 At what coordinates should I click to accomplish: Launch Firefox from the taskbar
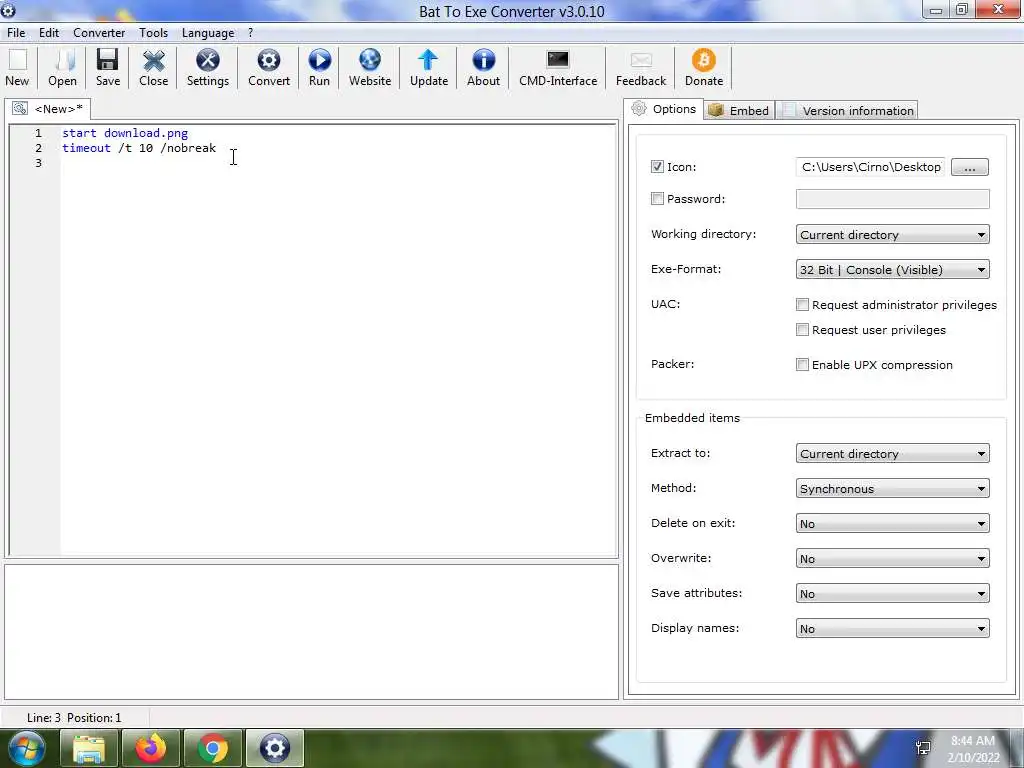click(151, 748)
